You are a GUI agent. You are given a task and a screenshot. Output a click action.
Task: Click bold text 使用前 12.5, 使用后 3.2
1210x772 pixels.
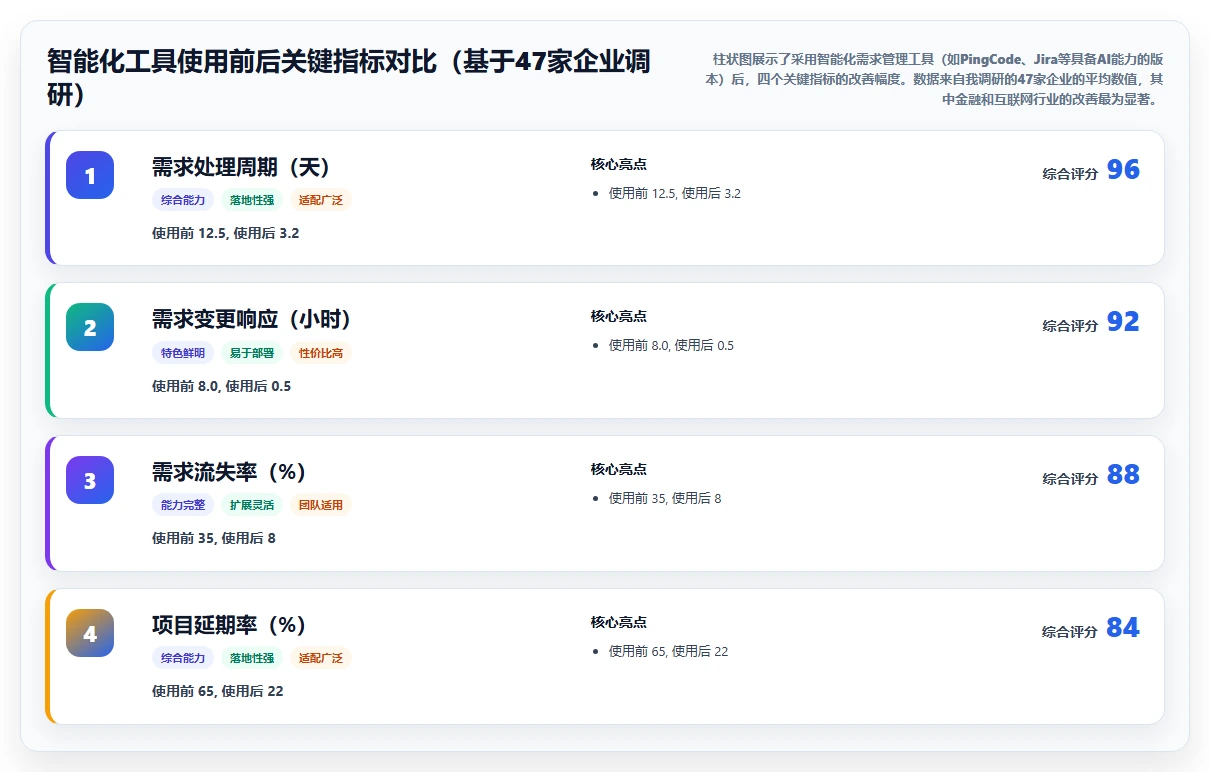click(x=226, y=233)
